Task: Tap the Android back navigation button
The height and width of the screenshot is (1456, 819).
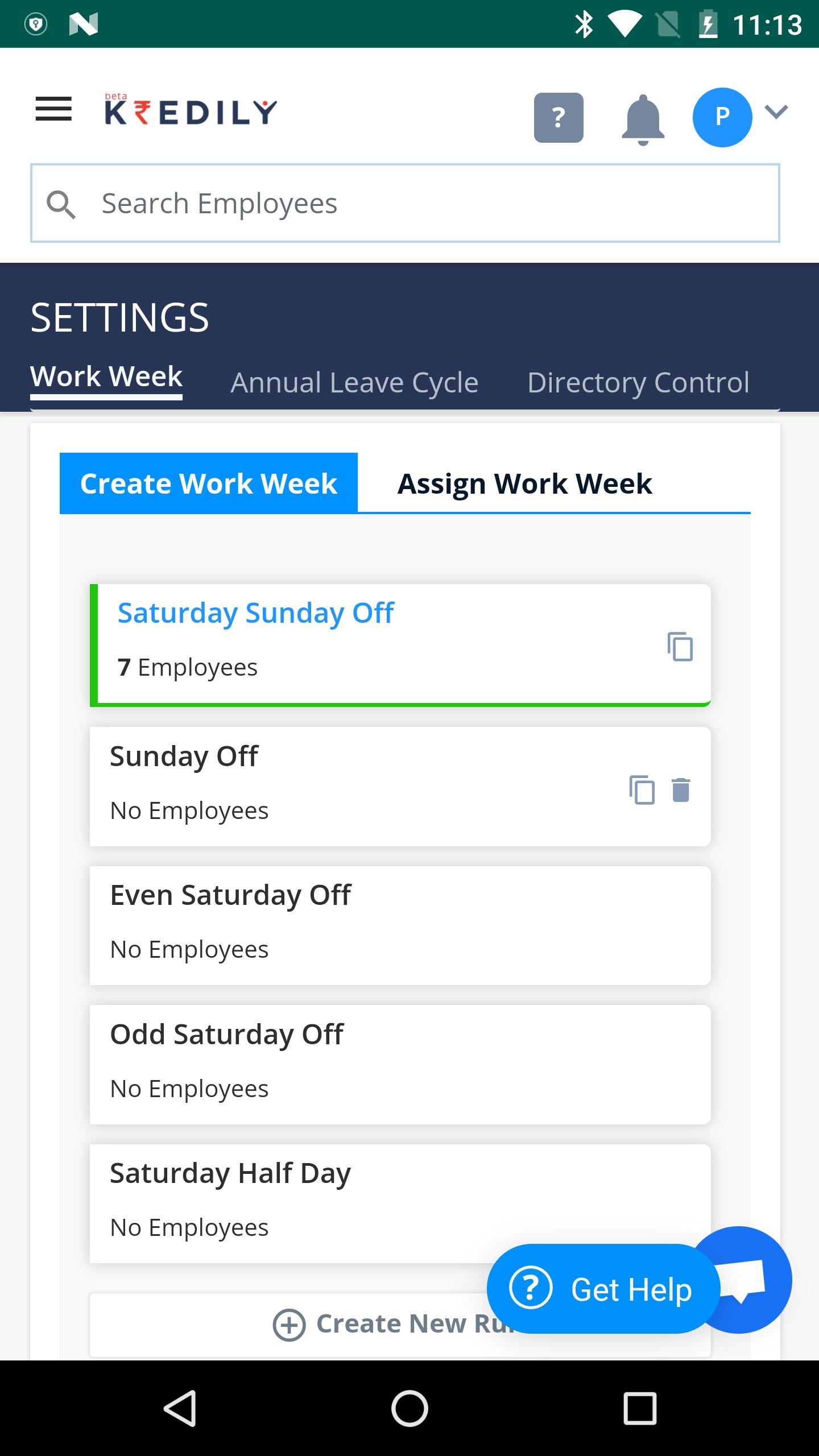Action: pyautogui.click(x=181, y=1408)
